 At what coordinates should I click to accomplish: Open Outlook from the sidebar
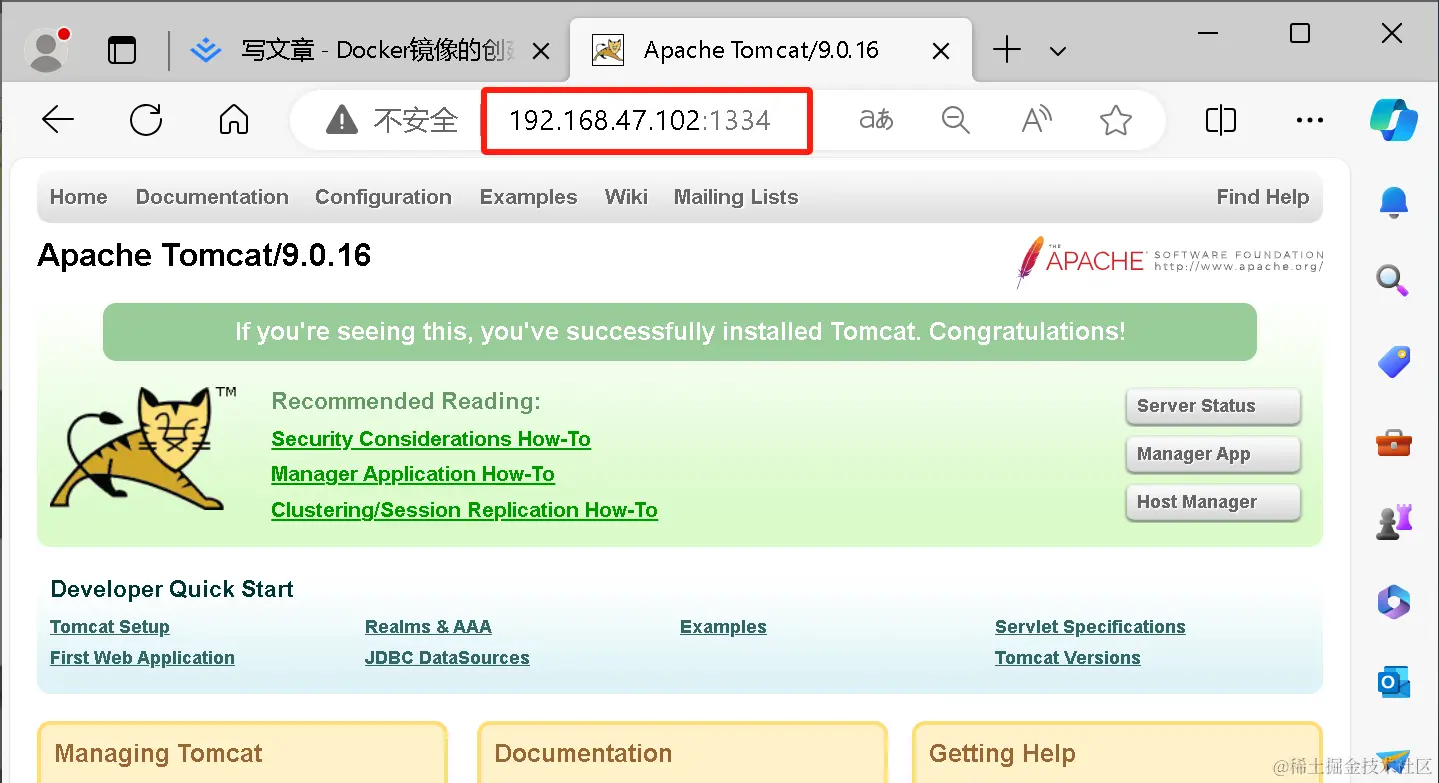tap(1393, 682)
